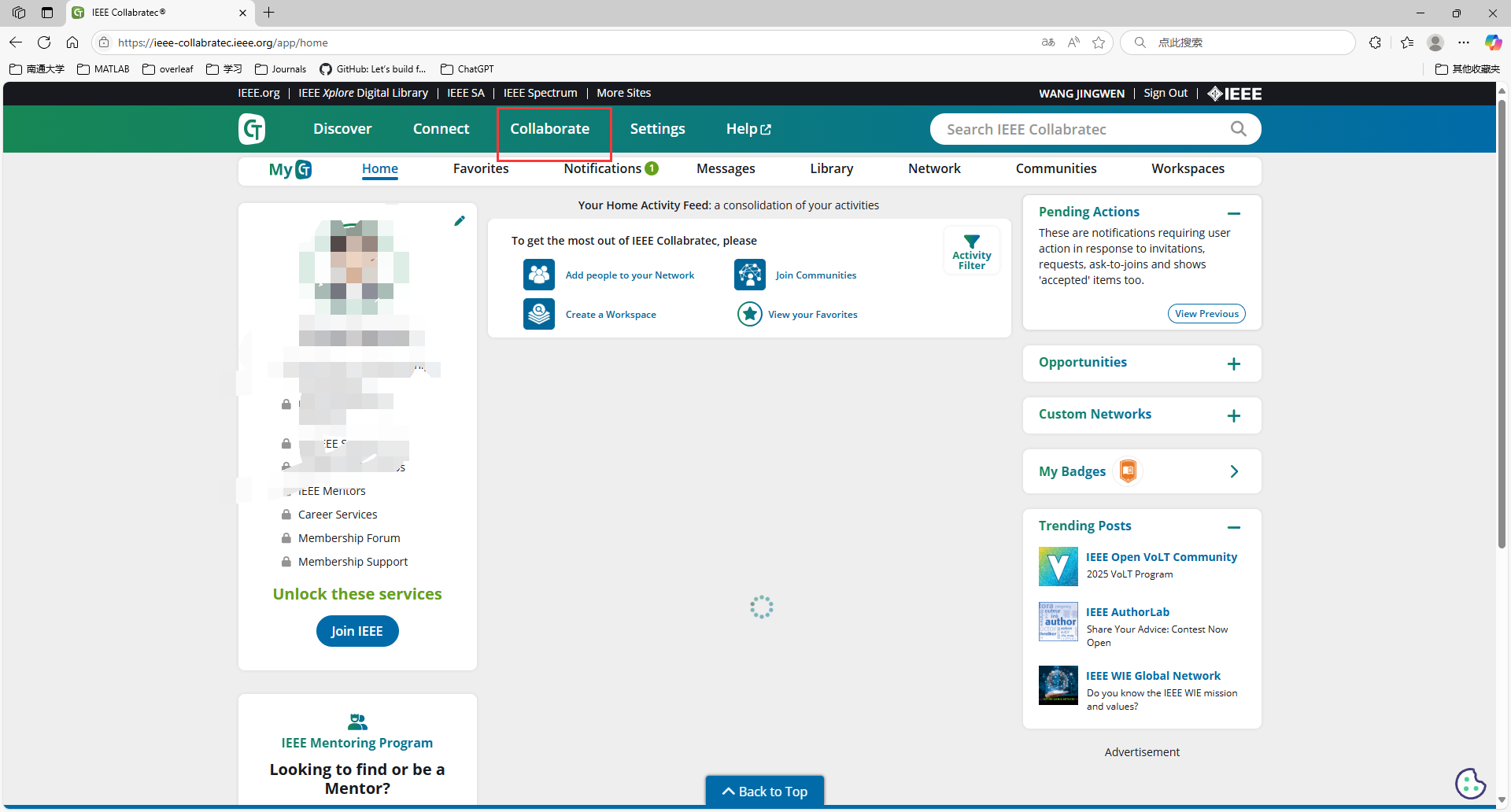Switch to the Network tab
The width and height of the screenshot is (1511, 812).
(934, 168)
